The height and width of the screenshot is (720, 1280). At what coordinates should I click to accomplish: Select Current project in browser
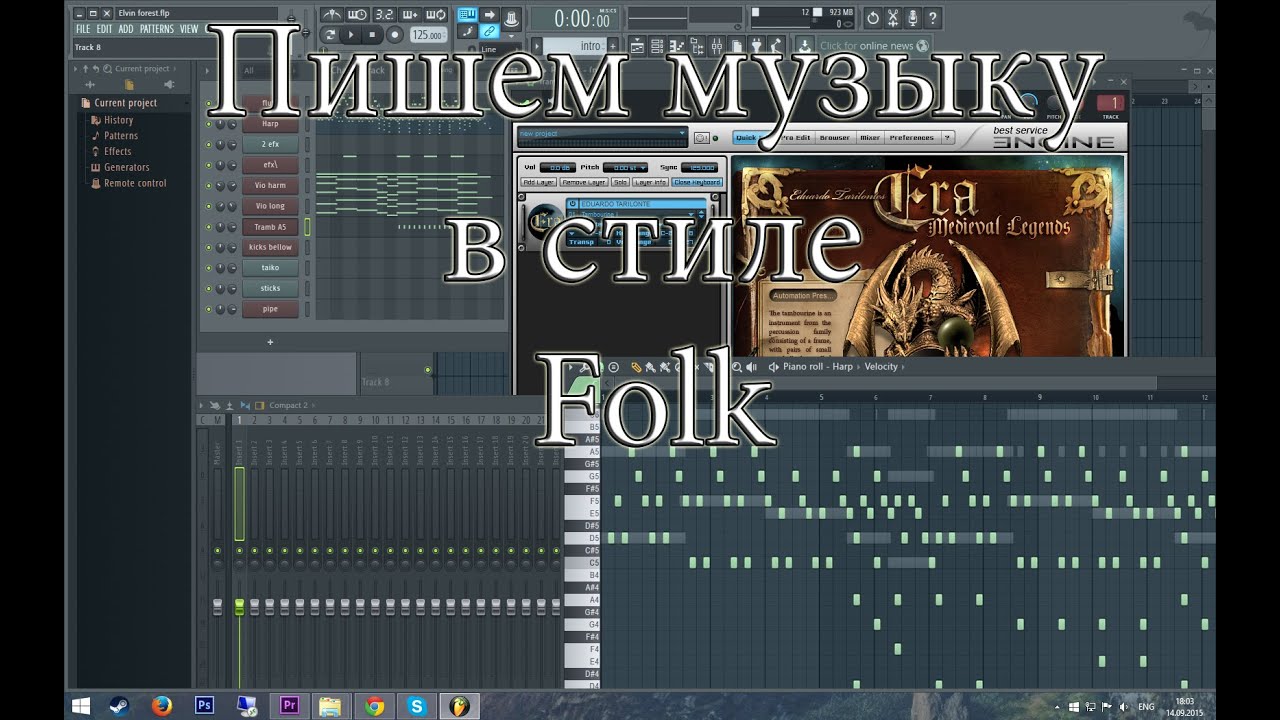[x=125, y=103]
